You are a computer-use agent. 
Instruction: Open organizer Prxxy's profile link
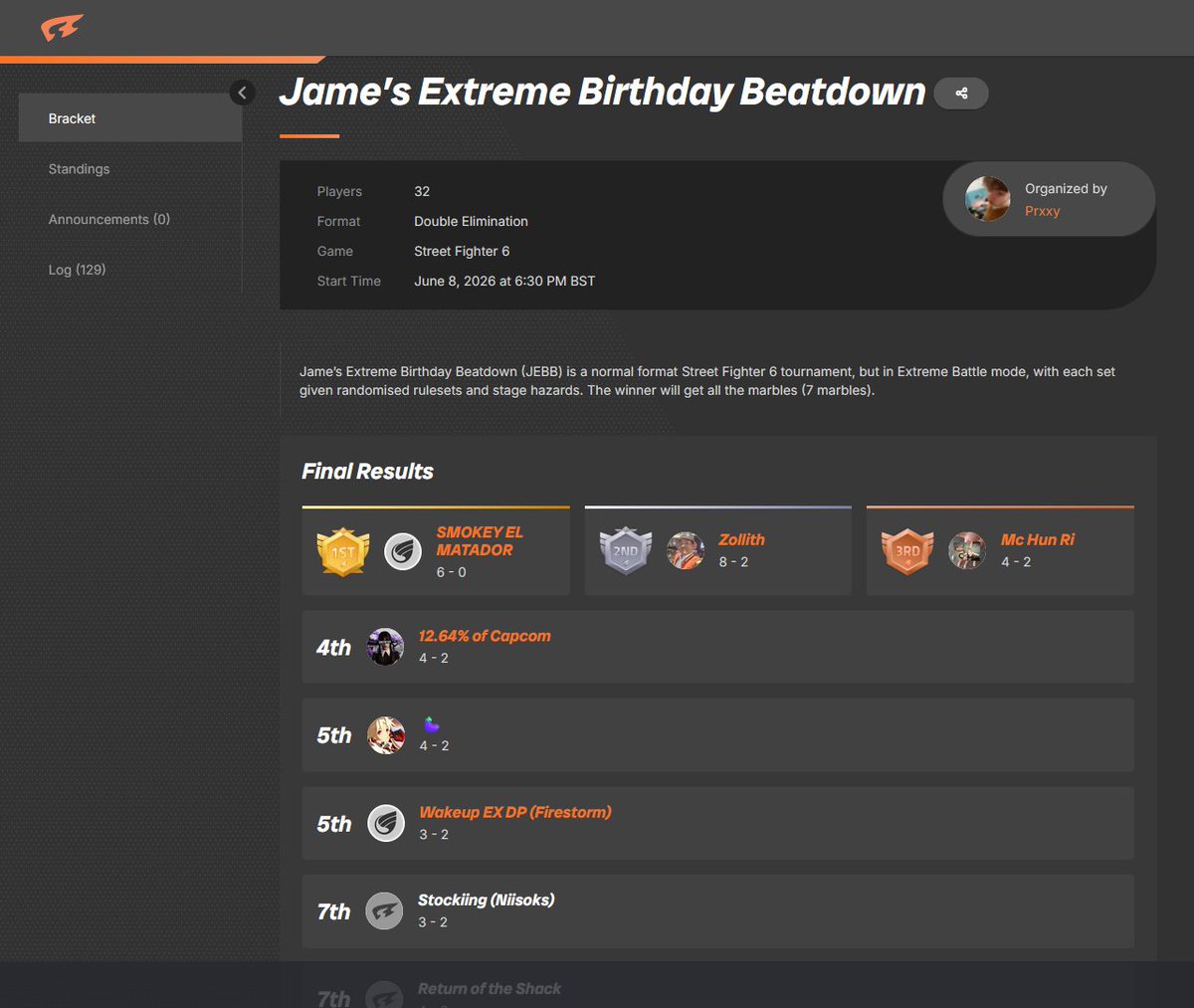pyautogui.click(x=1043, y=211)
